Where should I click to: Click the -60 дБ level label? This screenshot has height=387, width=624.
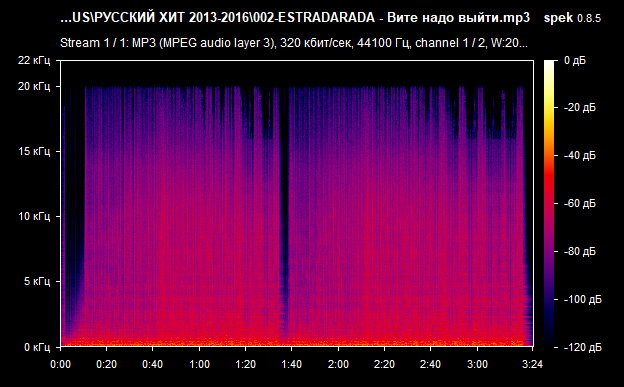580,203
